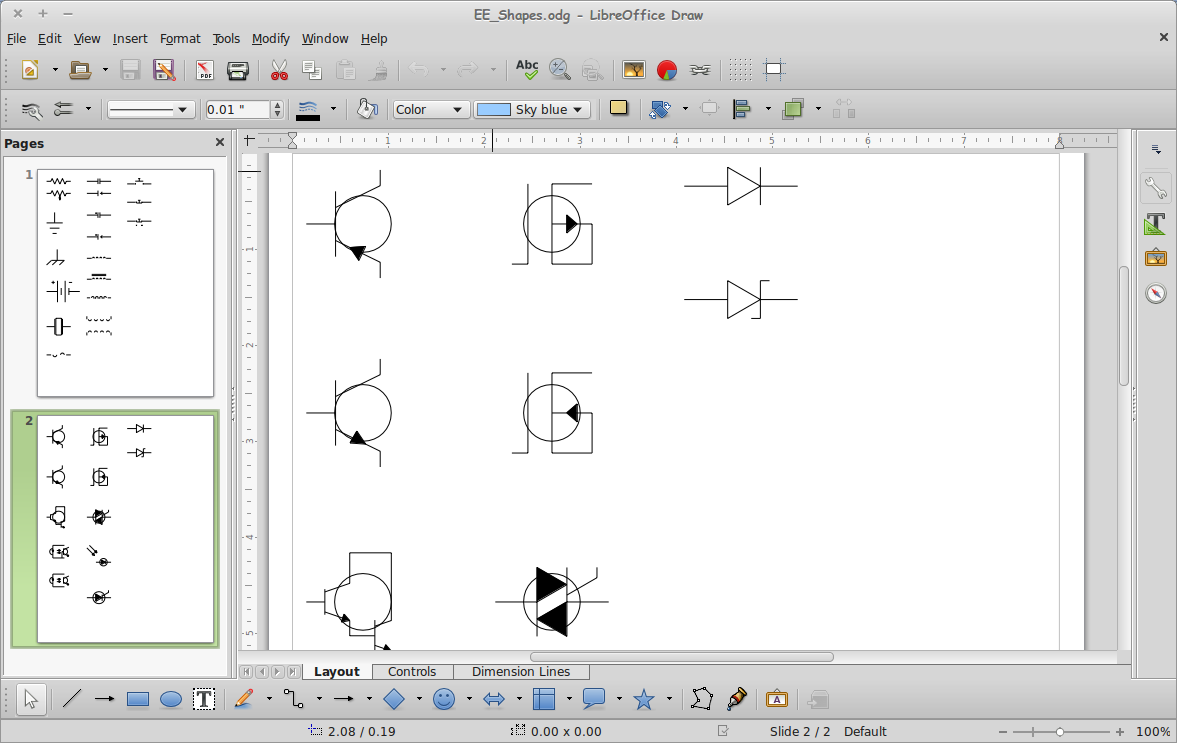Expand the Open file dropdown arrow
1177x743 pixels.
(x=105, y=70)
